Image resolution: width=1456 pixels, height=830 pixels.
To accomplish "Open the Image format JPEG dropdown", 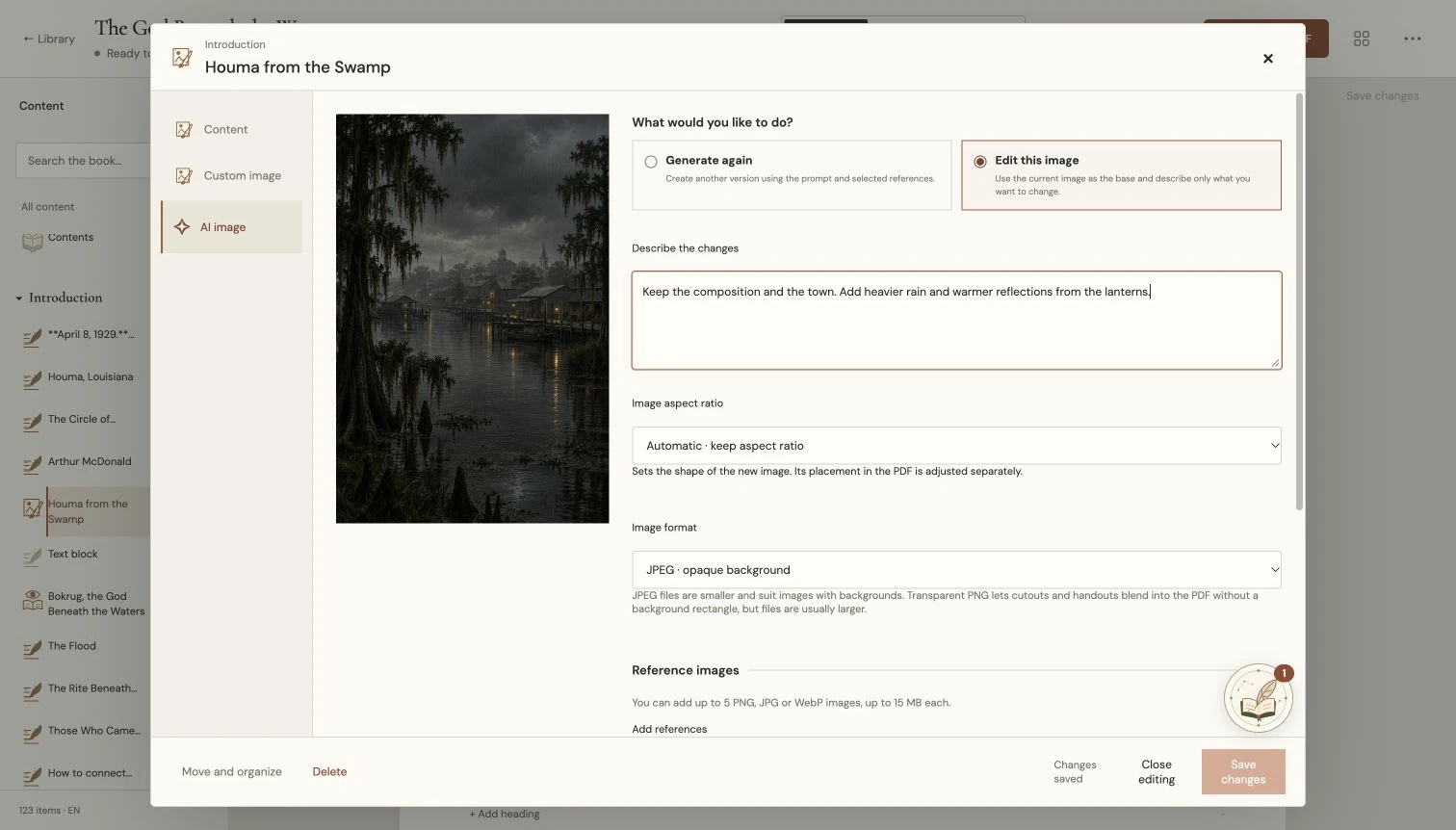I will (956, 570).
